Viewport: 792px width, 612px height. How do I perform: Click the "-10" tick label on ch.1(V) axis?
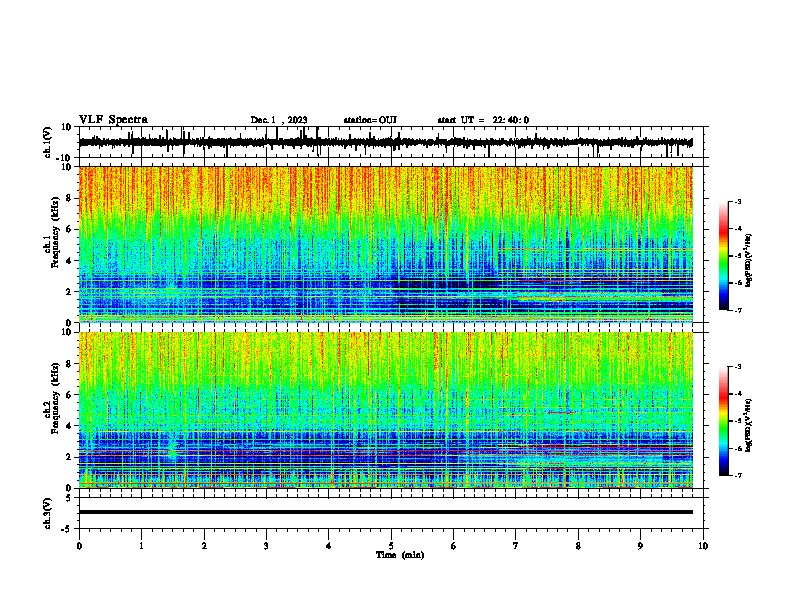65,158
